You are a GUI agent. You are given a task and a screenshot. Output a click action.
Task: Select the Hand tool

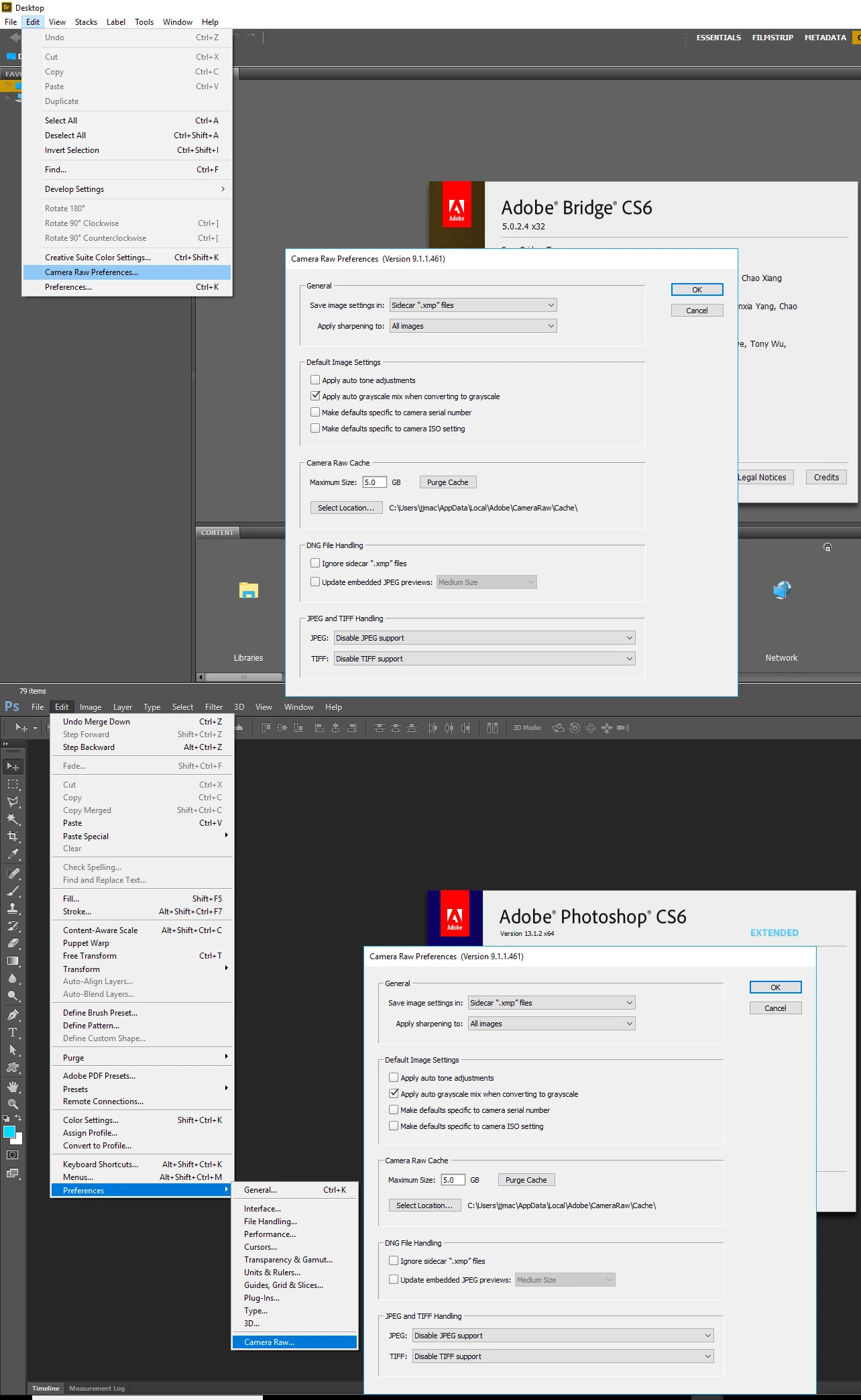(x=13, y=1087)
